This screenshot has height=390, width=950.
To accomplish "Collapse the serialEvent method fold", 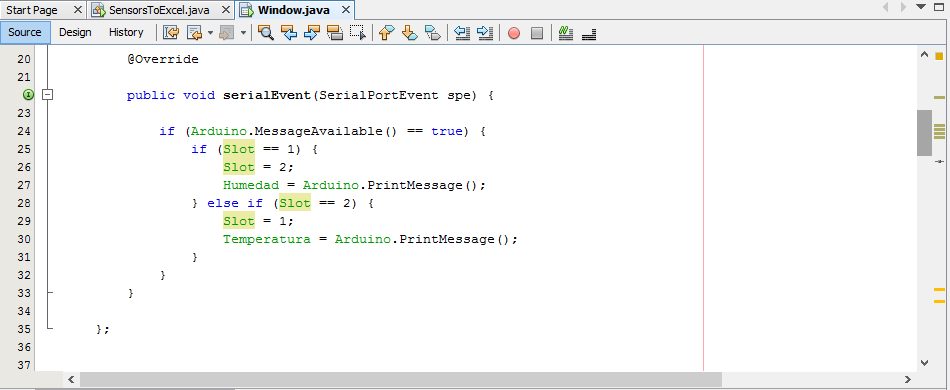I will (x=47, y=94).
